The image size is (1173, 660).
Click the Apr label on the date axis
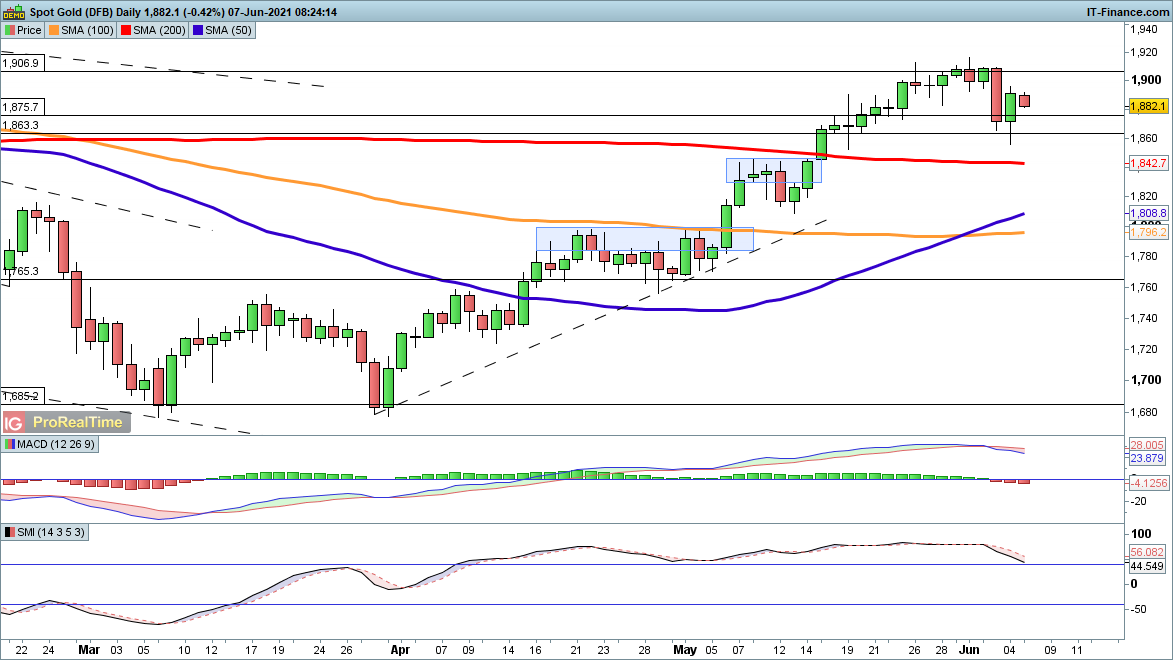(401, 648)
